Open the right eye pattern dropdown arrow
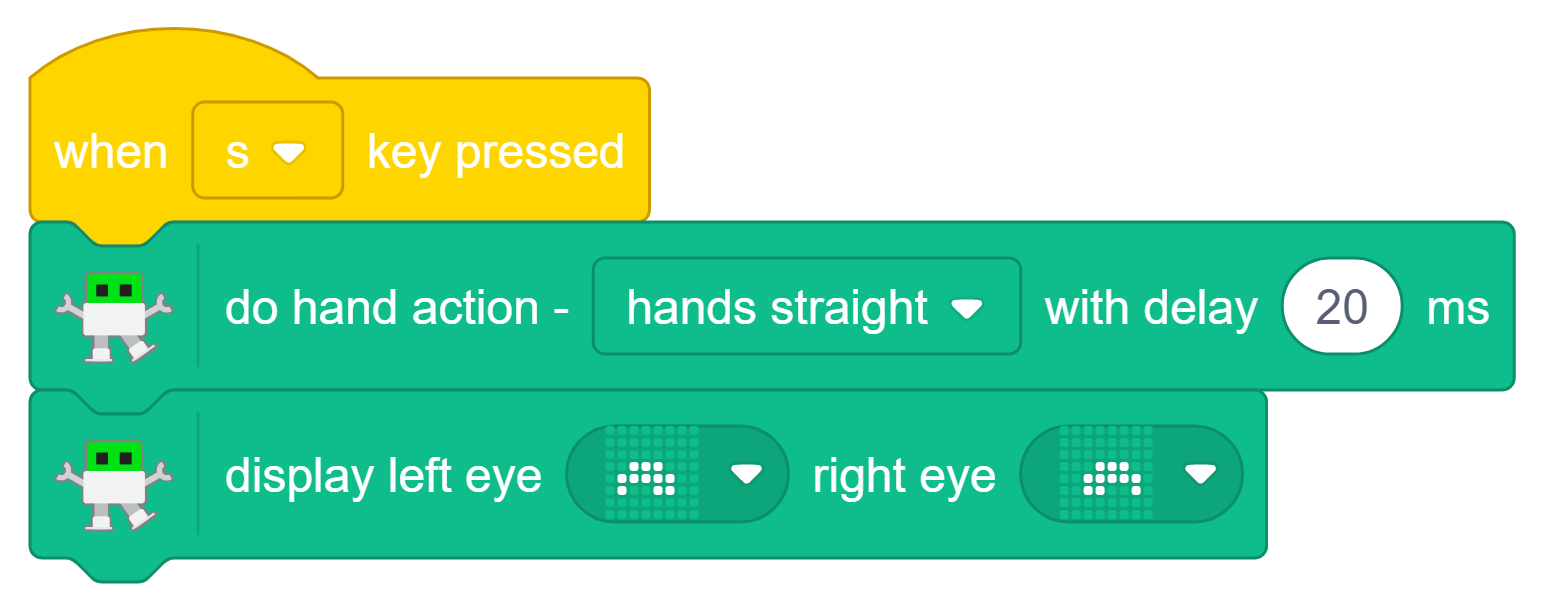The image size is (1544, 614). pos(1200,475)
